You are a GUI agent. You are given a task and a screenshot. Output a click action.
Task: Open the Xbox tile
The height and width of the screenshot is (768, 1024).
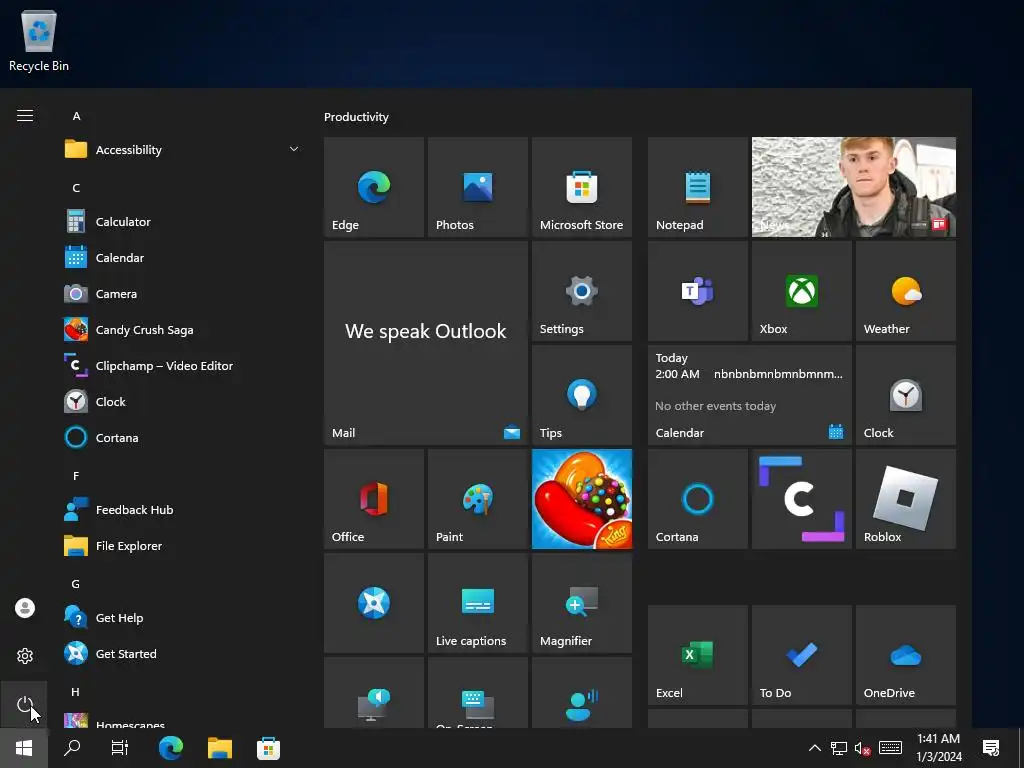click(801, 291)
